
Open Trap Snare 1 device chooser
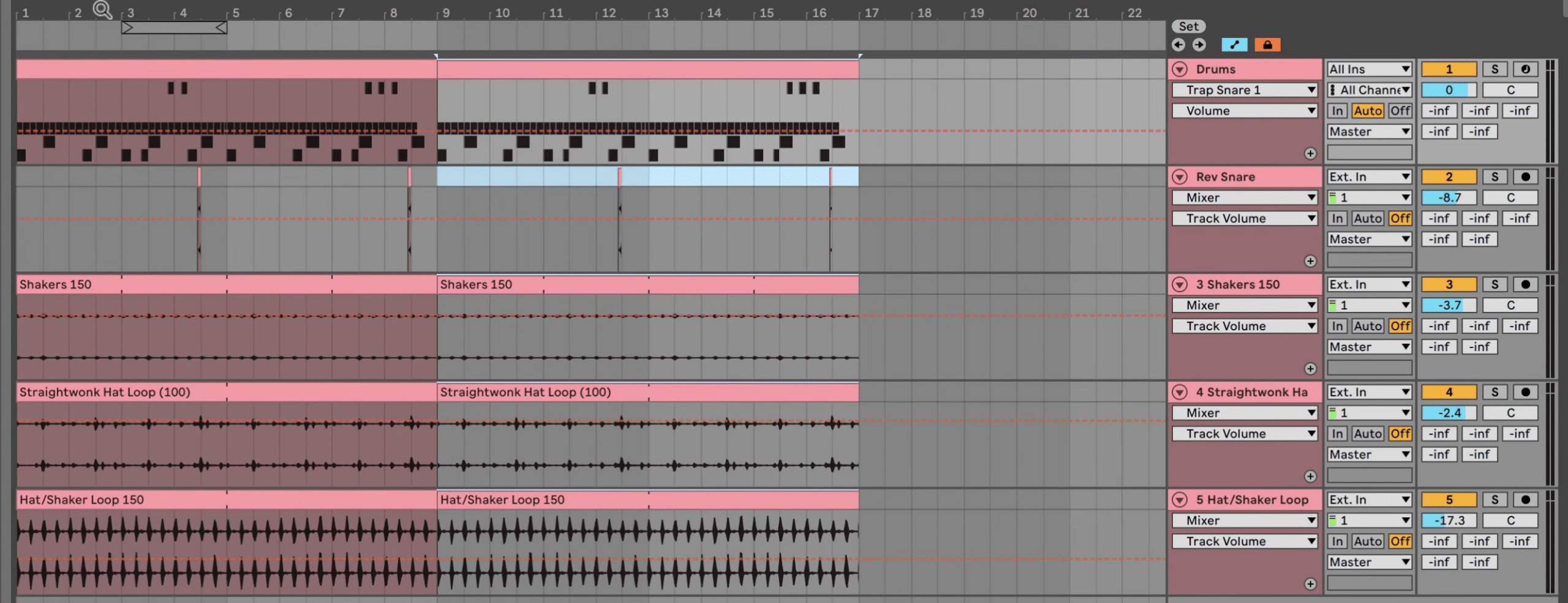click(1245, 90)
